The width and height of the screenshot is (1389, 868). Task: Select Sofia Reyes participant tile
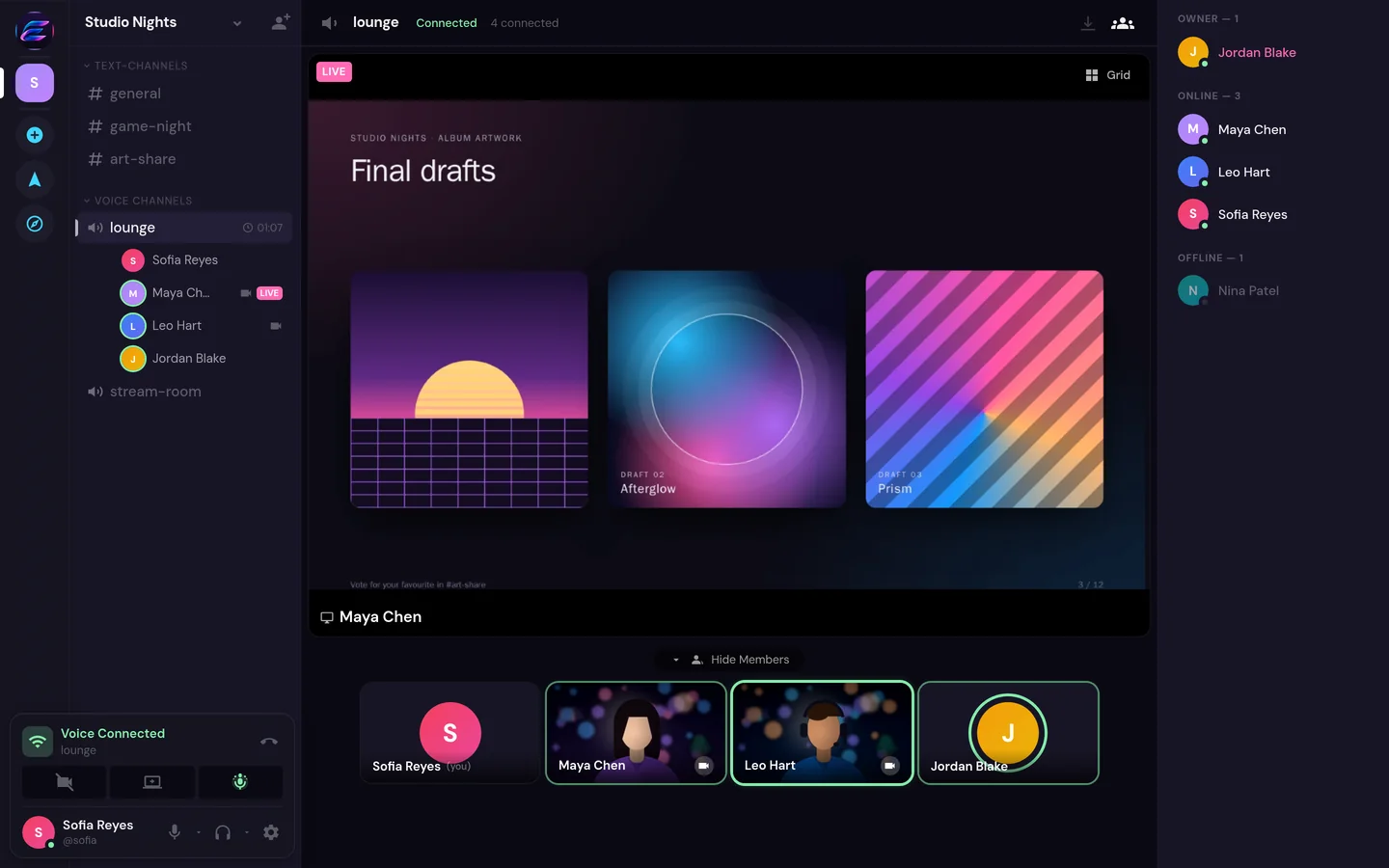coord(449,733)
